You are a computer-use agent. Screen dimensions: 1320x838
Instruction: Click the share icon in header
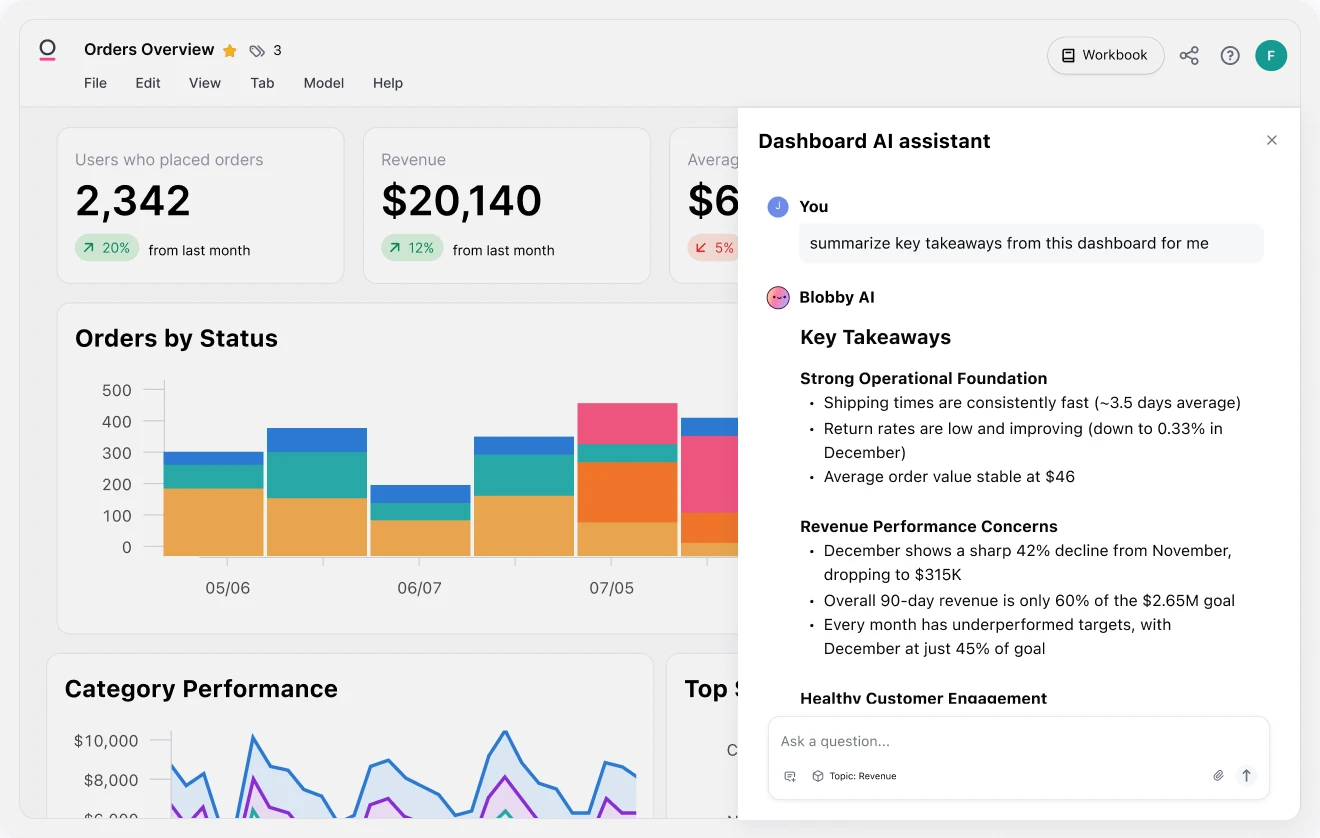(x=1189, y=56)
